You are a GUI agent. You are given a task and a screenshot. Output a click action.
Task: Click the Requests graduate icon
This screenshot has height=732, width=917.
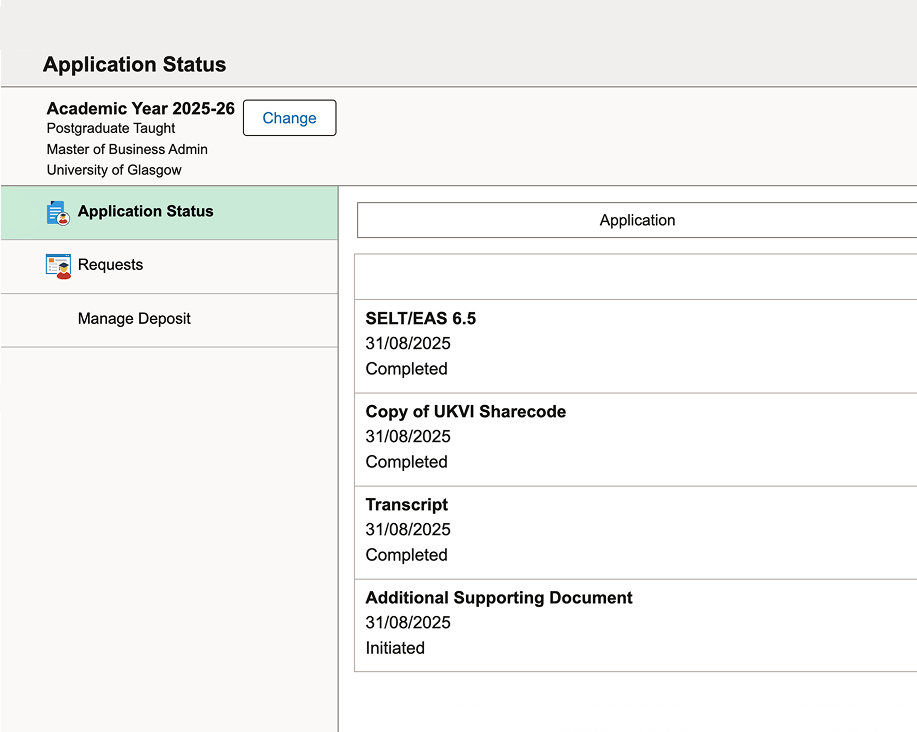click(x=58, y=266)
